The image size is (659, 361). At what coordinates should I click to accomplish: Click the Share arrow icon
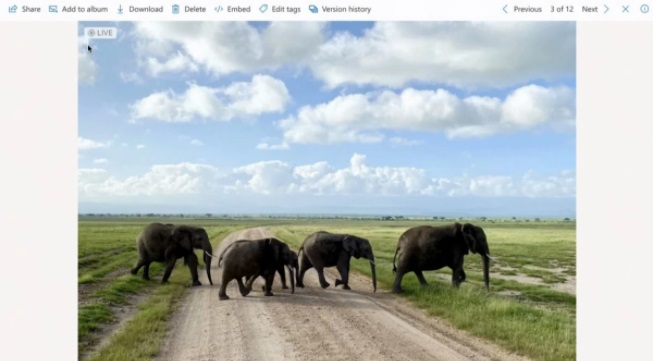(x=13, y=9)
